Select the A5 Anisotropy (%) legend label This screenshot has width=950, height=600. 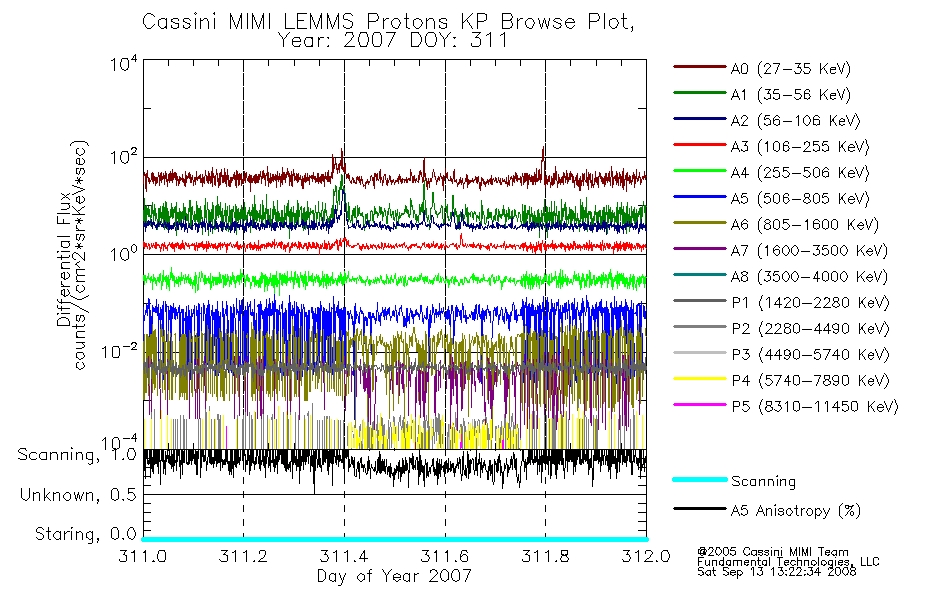pos(796,512)
